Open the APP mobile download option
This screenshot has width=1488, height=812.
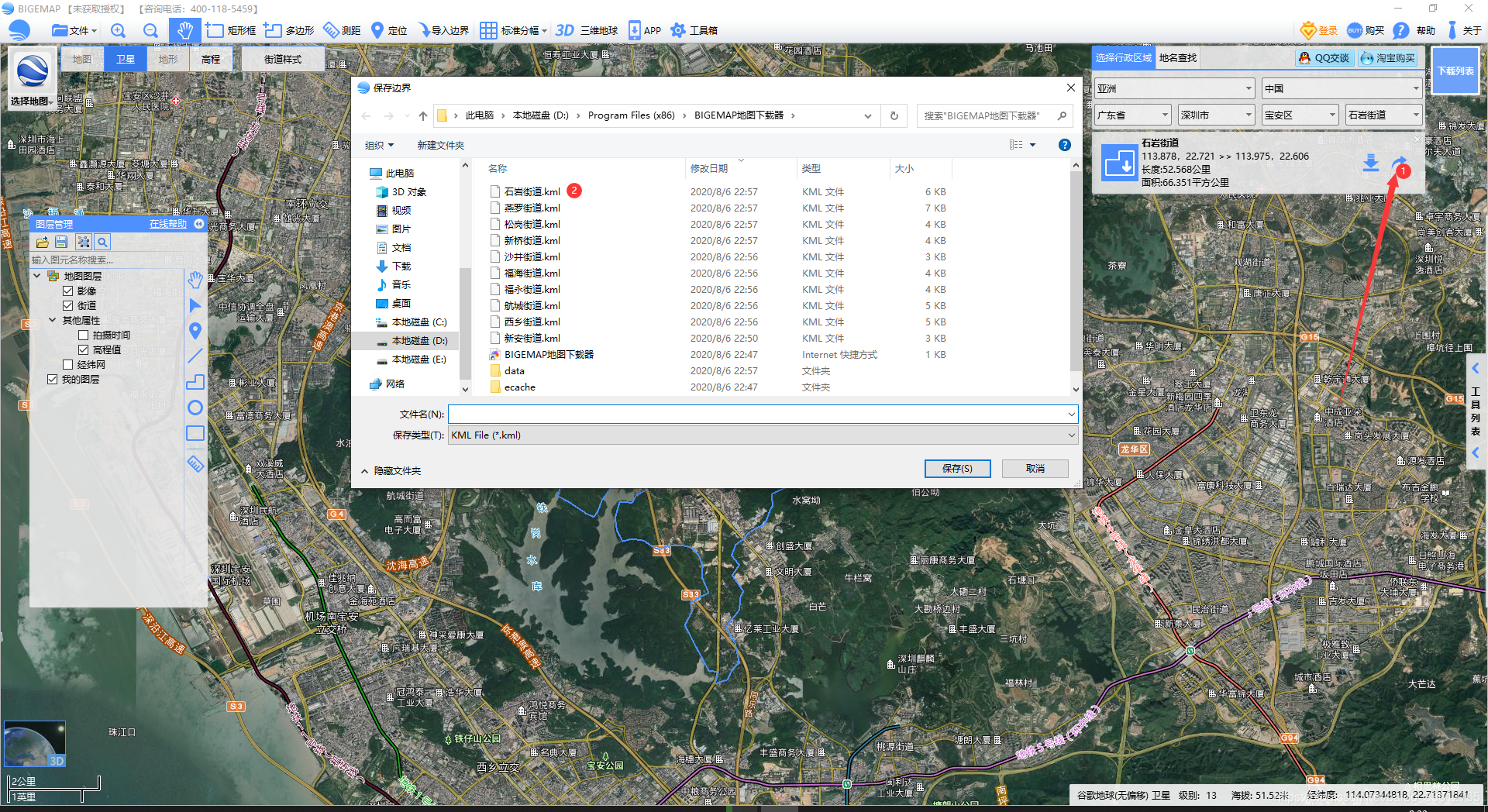click(x=644, y=30)
